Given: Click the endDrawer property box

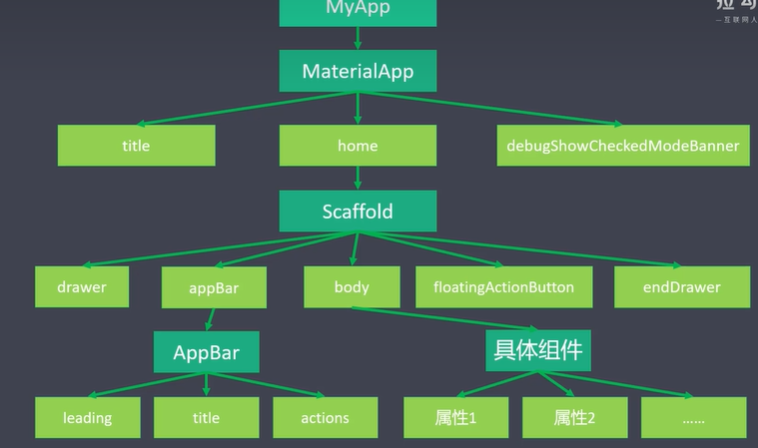Looking at the screenshot, I should 680,287.
